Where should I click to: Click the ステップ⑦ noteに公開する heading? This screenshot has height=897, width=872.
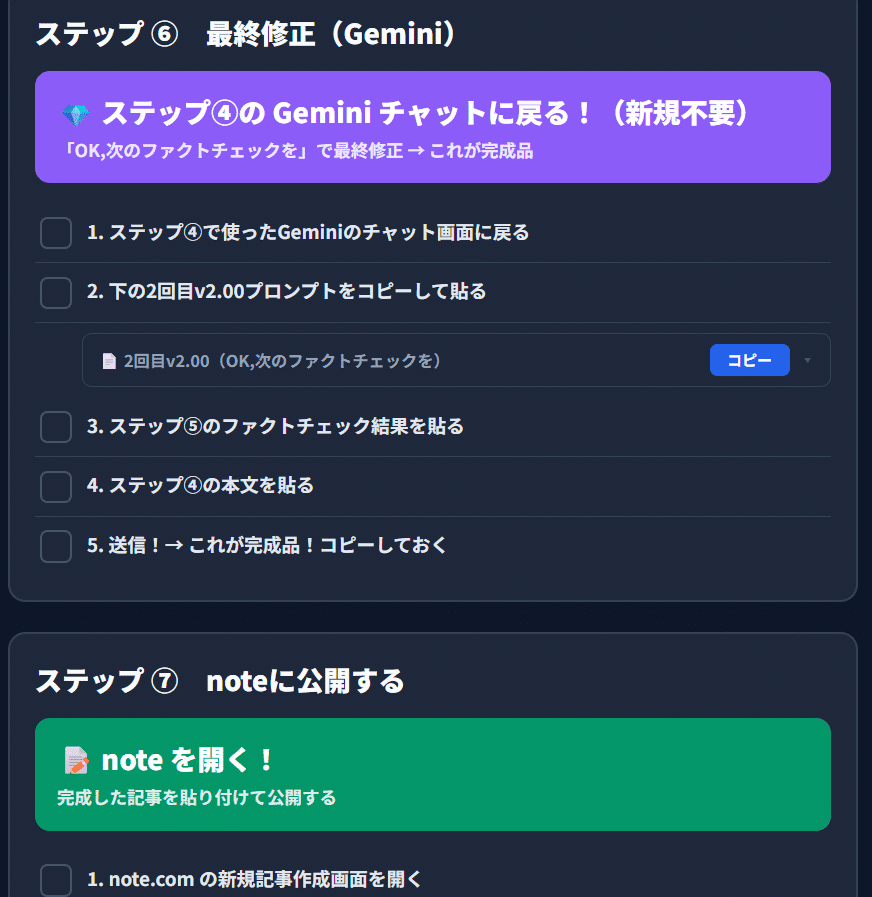point(220,681)
